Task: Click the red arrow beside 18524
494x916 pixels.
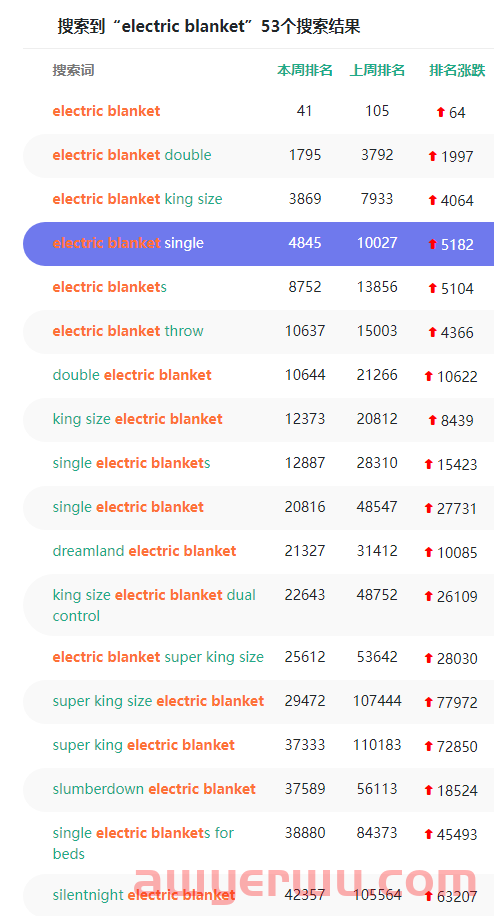Action: [x=429, y=790]
